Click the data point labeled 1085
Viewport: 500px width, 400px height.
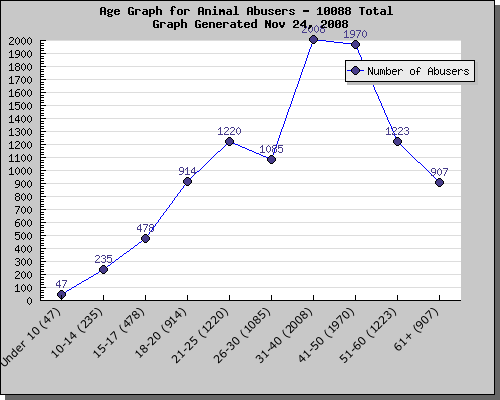point(271,160)
